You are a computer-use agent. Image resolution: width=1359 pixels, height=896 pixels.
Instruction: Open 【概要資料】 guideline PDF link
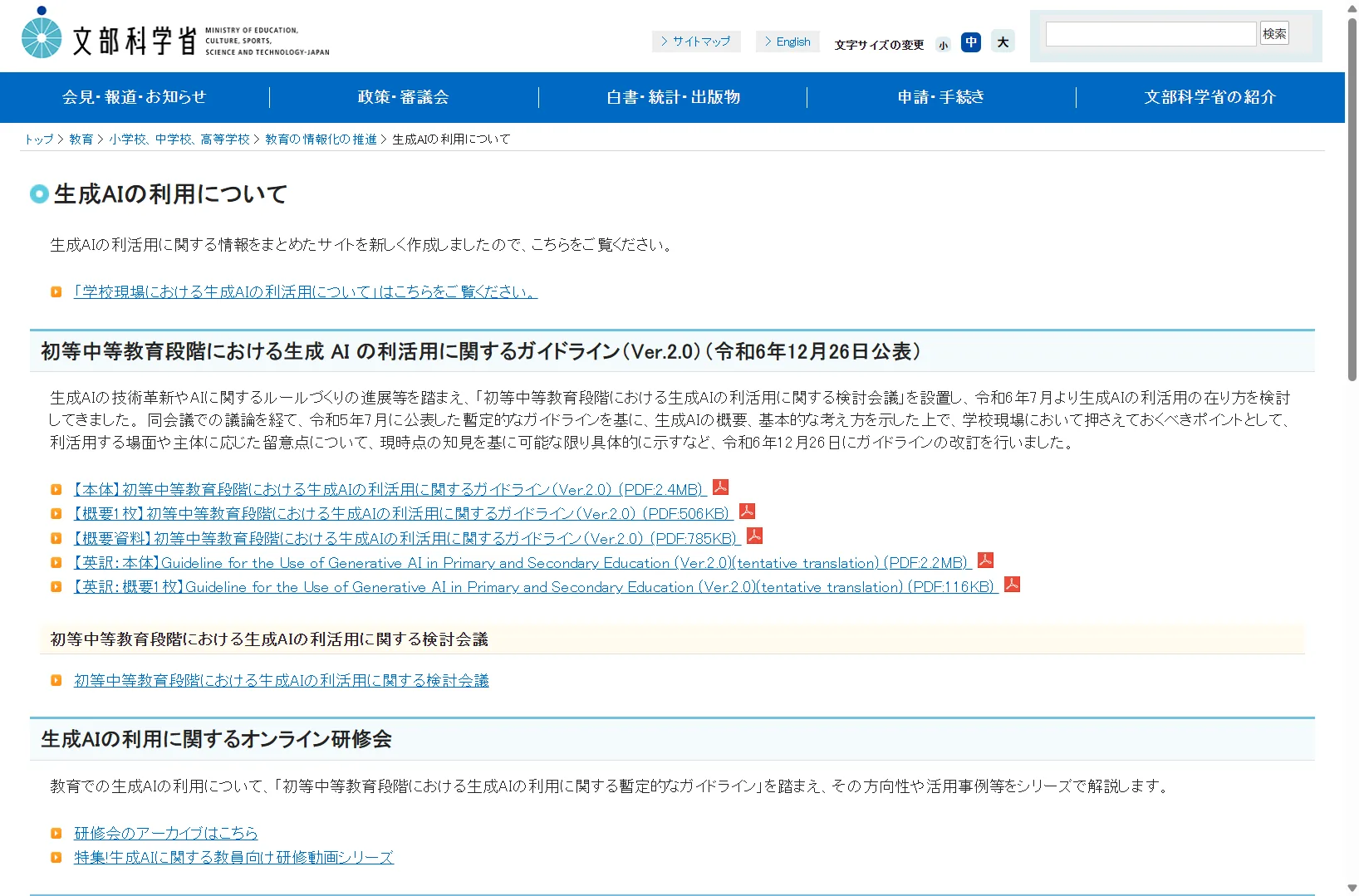407,538
